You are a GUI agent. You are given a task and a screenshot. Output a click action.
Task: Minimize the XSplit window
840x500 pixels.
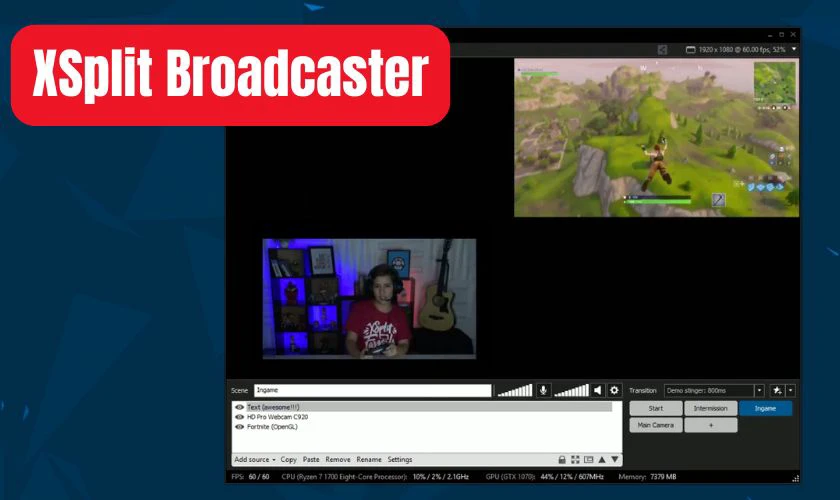tap(770, 35)
